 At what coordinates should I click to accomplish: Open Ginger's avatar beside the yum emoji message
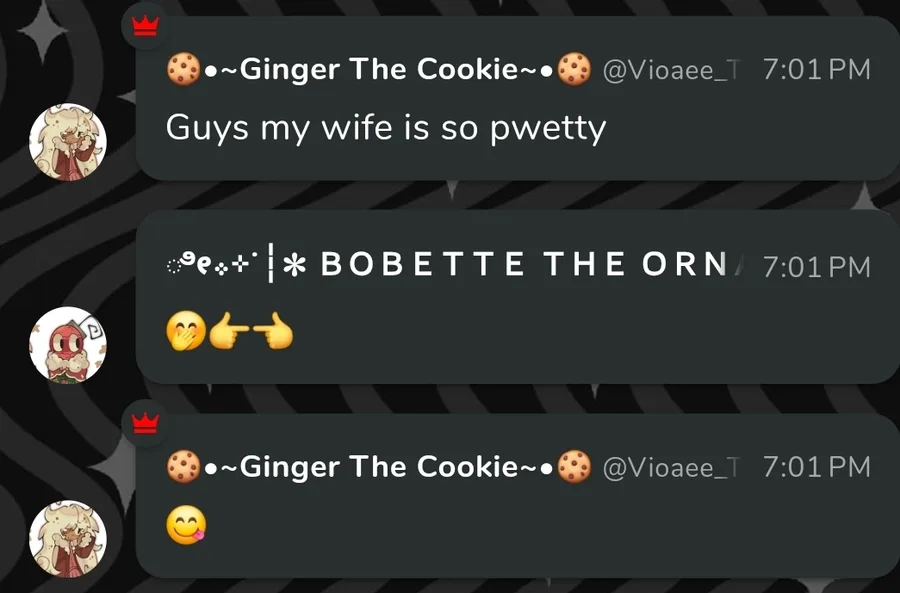[68, 538]
